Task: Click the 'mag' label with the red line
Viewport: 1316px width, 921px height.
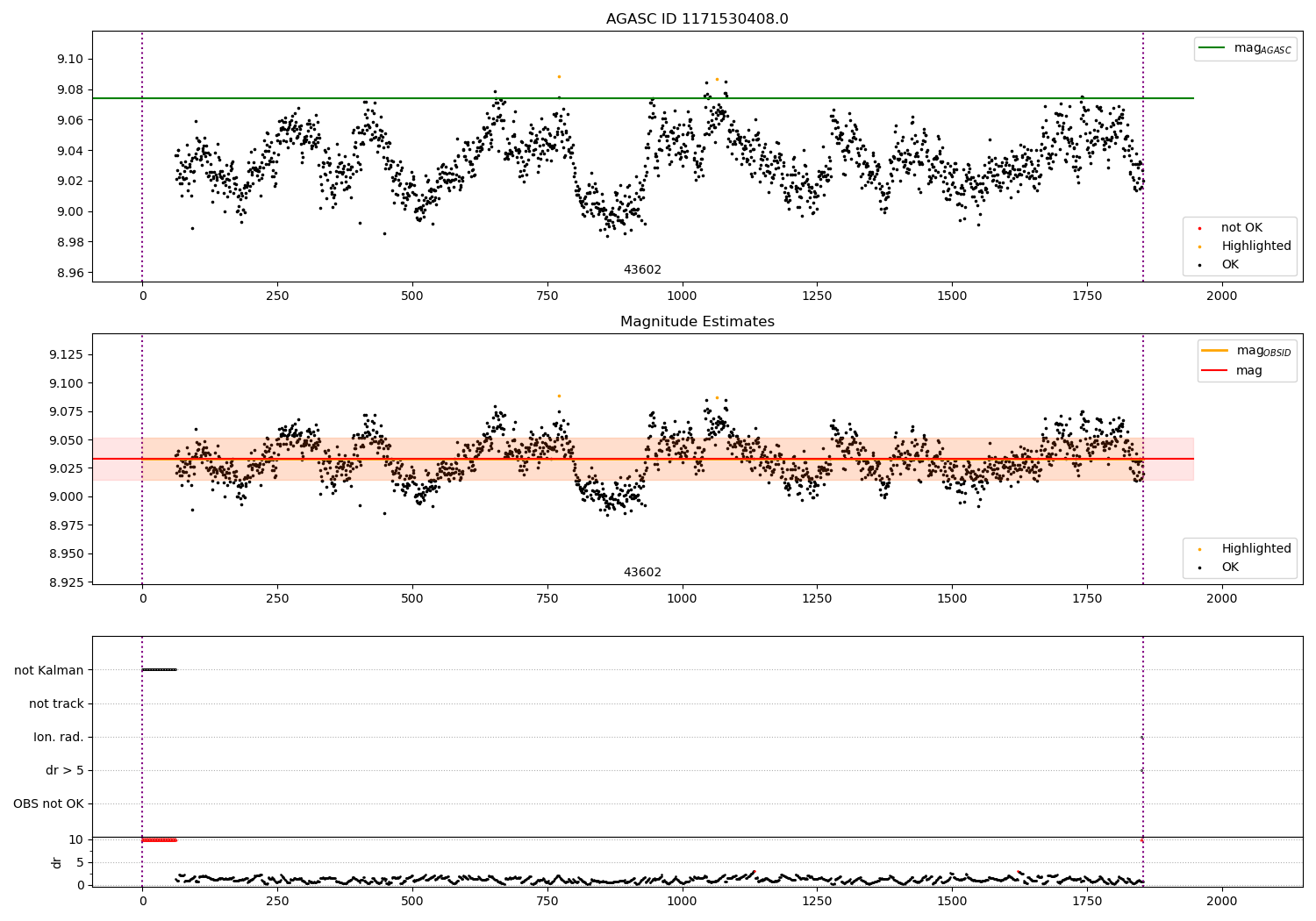Action: (1249, 371)
